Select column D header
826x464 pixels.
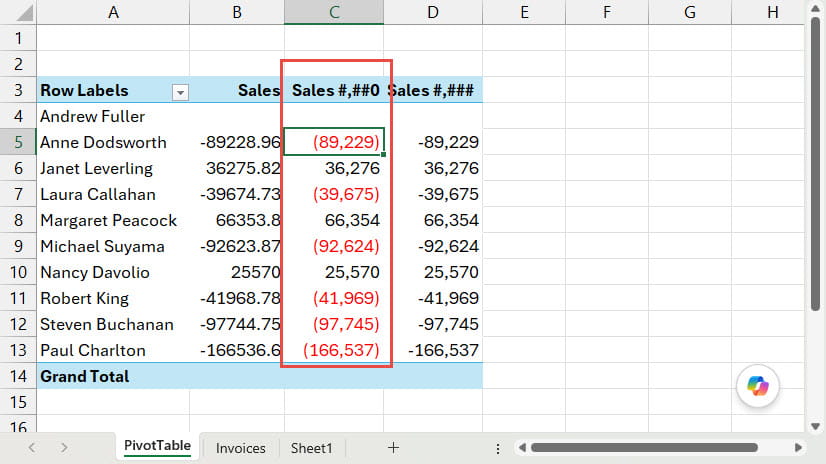433,12
